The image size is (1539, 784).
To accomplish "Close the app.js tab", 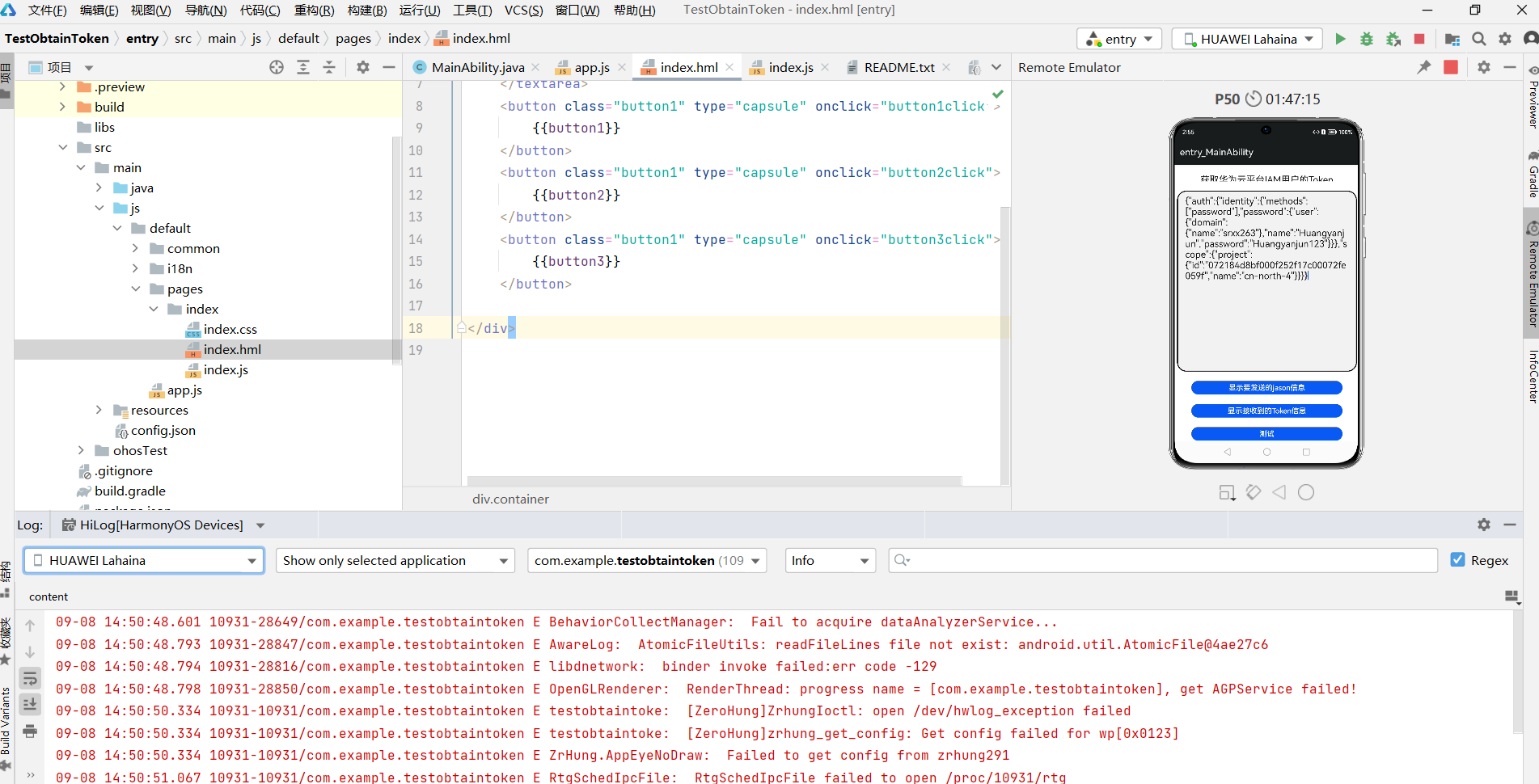I will [622, 68].
